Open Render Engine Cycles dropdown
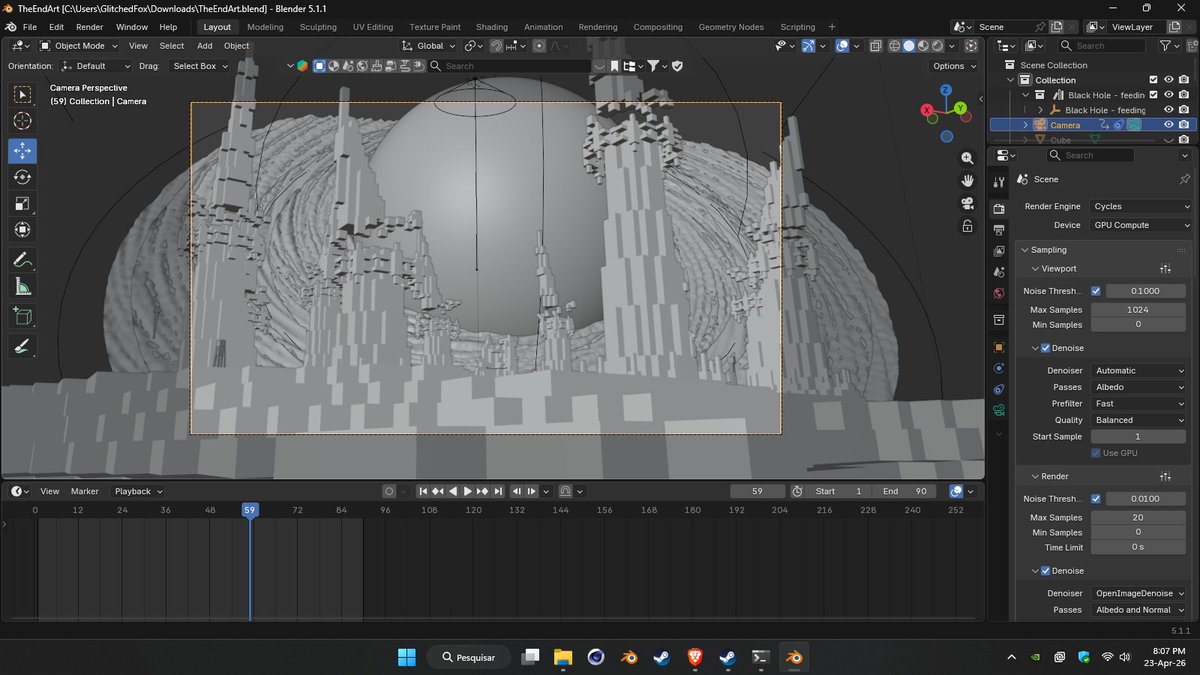Screen dimensions: 1200x675 pos(1139,207)
